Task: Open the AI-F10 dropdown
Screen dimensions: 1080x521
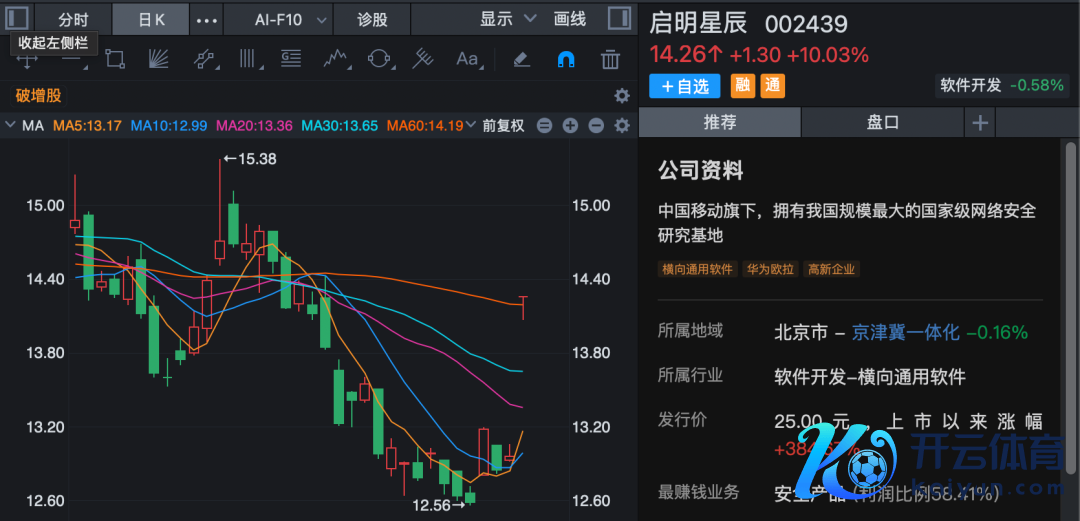Action: pos(291,19)
